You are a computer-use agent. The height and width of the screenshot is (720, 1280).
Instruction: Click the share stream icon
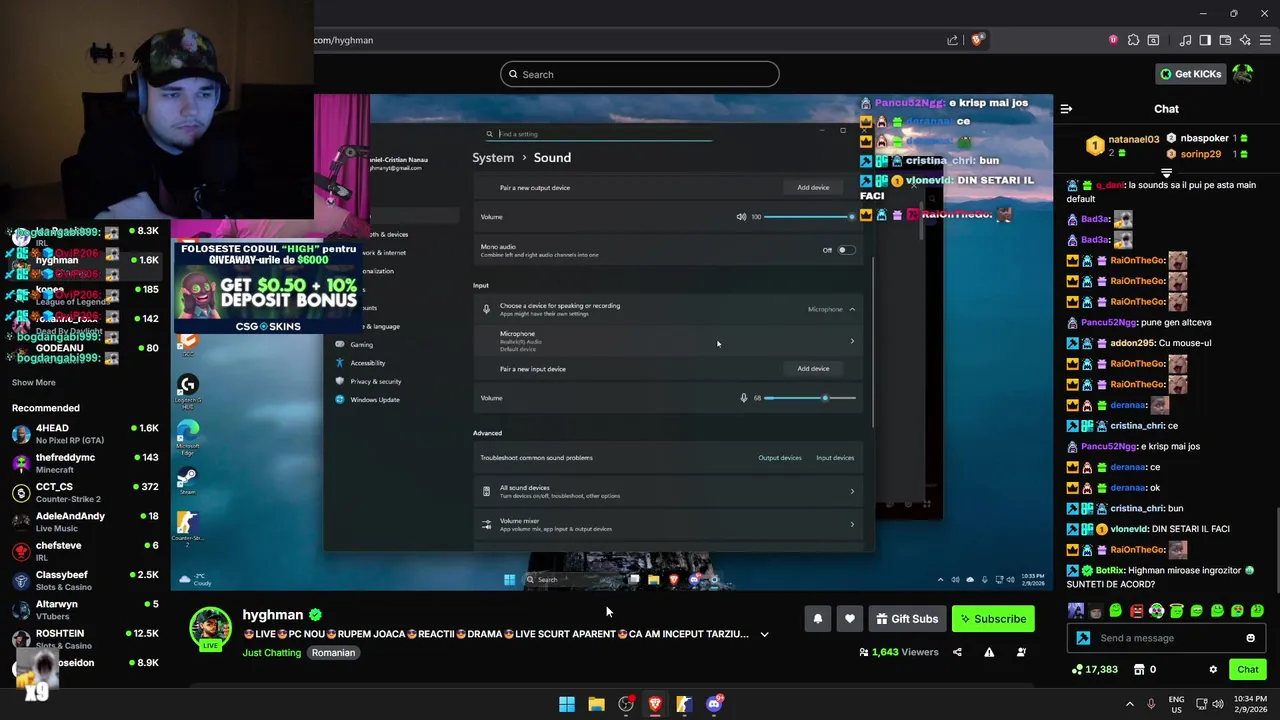click(x=957, y=652)
